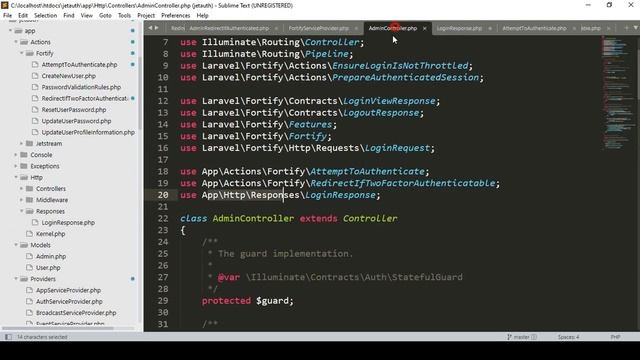Open the tab list dropdown arrow

(636, 28)
